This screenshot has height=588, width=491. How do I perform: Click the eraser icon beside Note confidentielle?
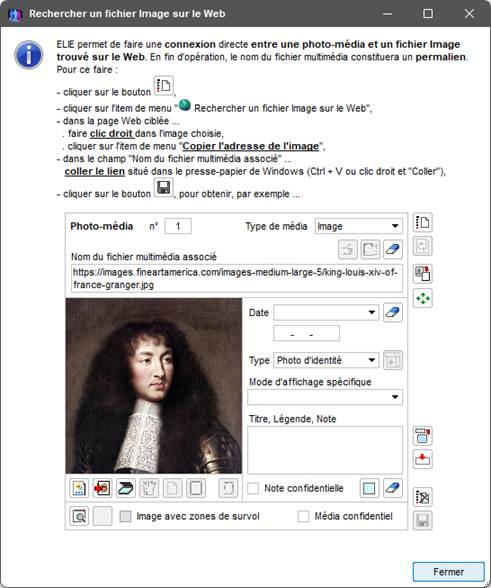(393, 488)
